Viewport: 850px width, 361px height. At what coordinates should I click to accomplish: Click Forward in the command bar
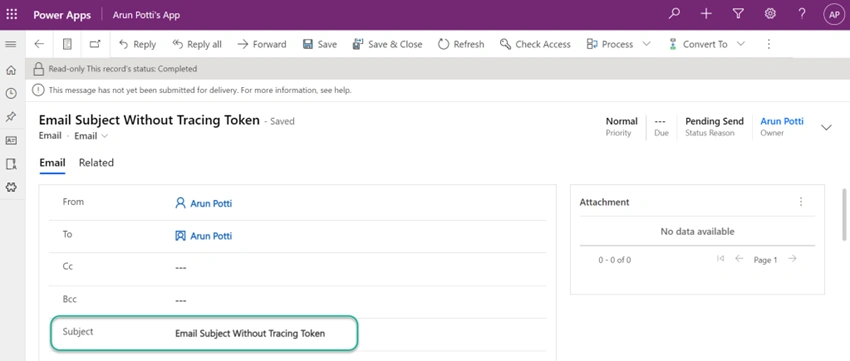(x=262, y=44)
